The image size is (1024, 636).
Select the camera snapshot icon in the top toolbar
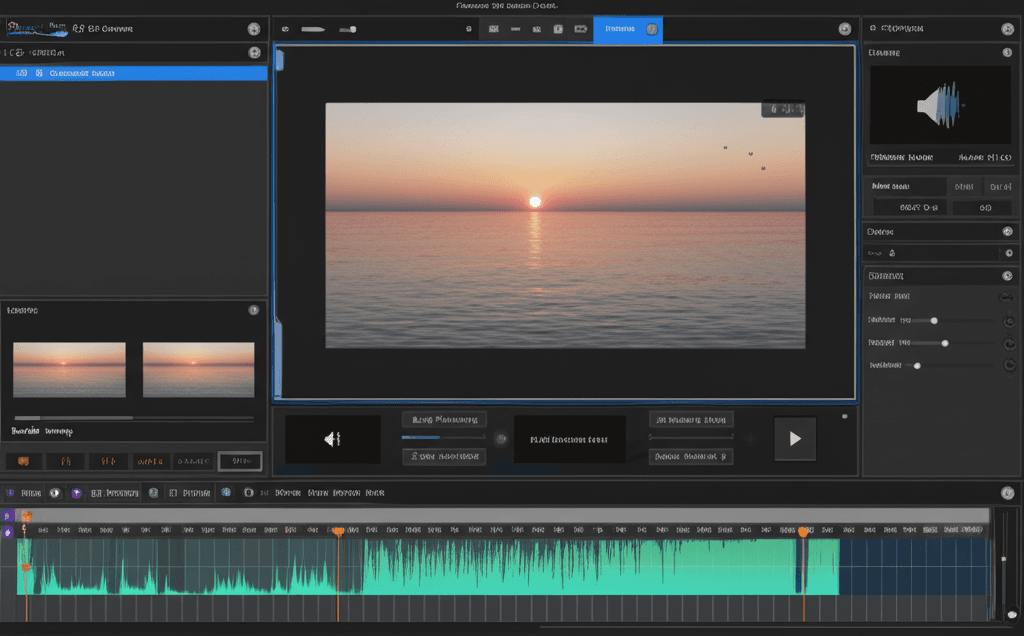[x=580, y=29]
